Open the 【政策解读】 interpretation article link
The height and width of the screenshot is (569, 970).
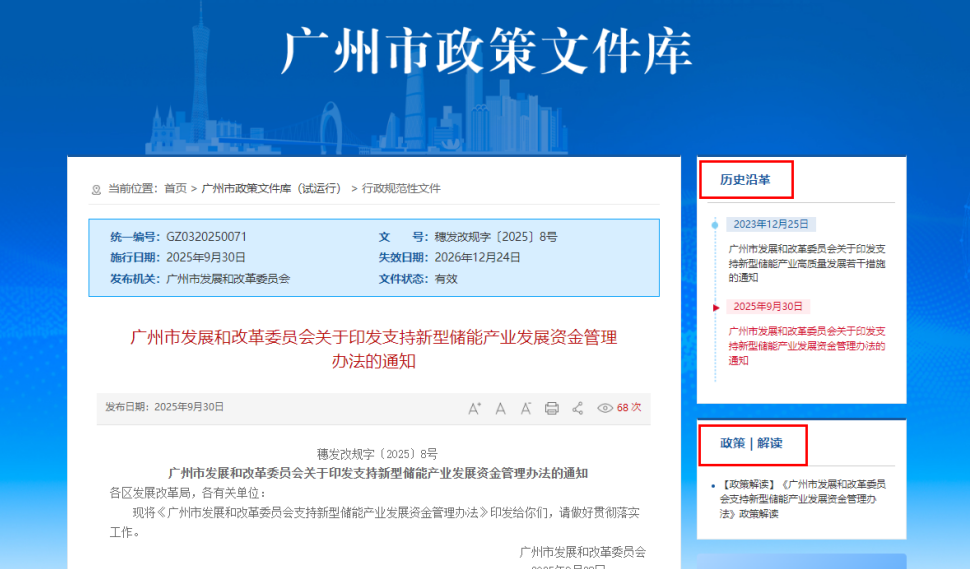(x=804, y=498)
